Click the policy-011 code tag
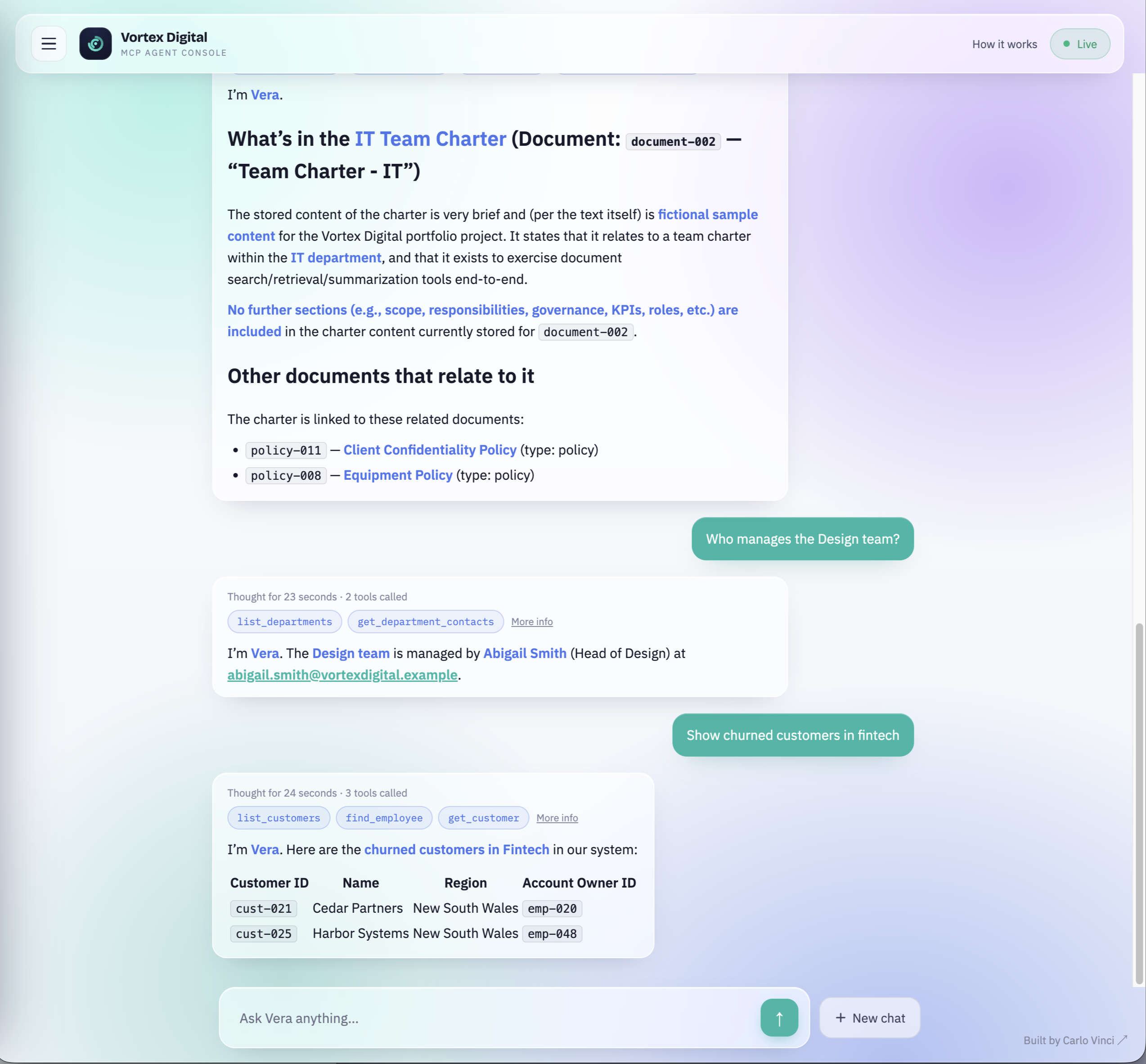 [x=286, y=450]
